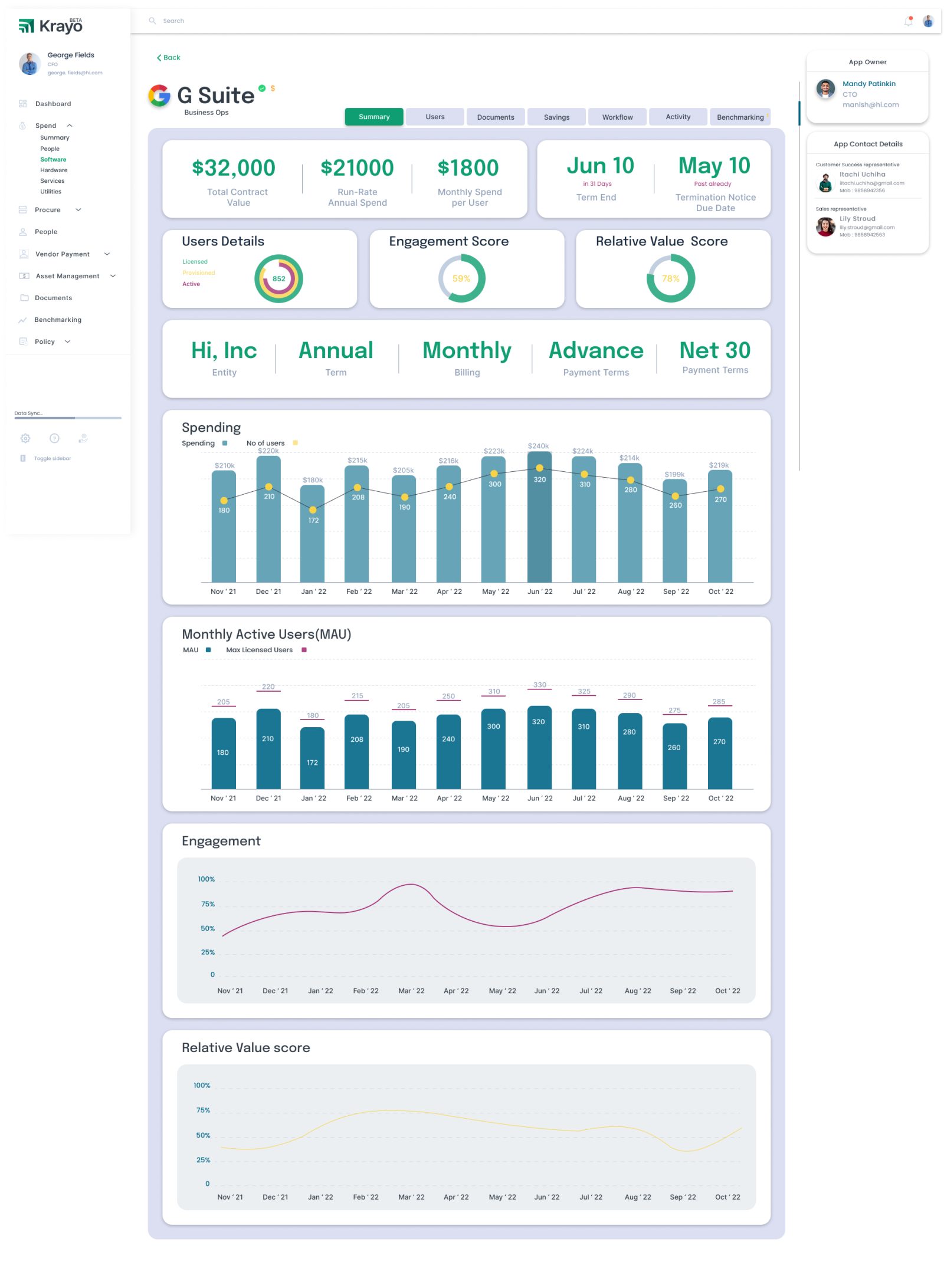This screenshot has height=1288, width=944.
Task: Click Lily Stroud avatar
Action: click(x=825, y=227)
